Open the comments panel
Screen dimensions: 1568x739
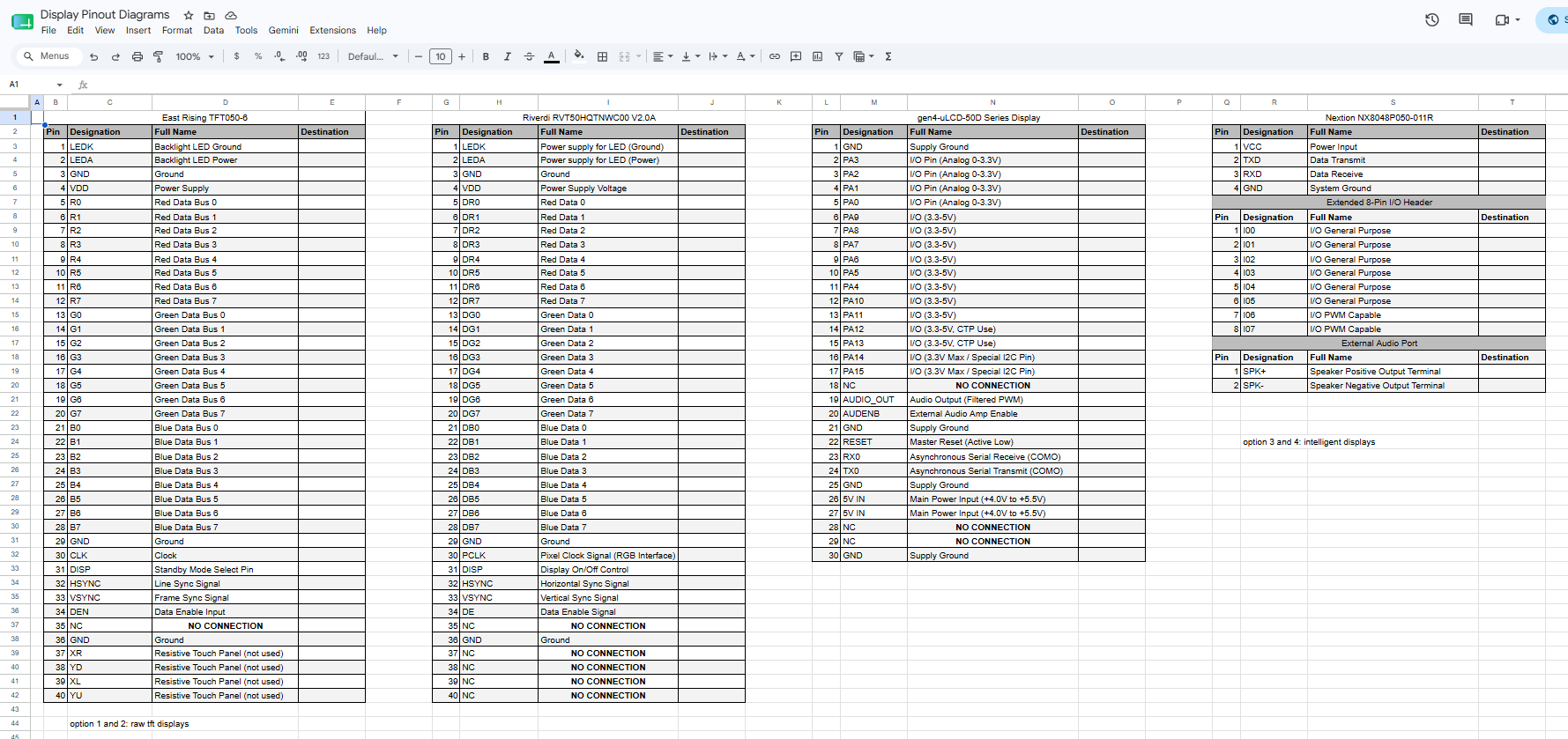pyautogui.click(x=1466, y=19)
